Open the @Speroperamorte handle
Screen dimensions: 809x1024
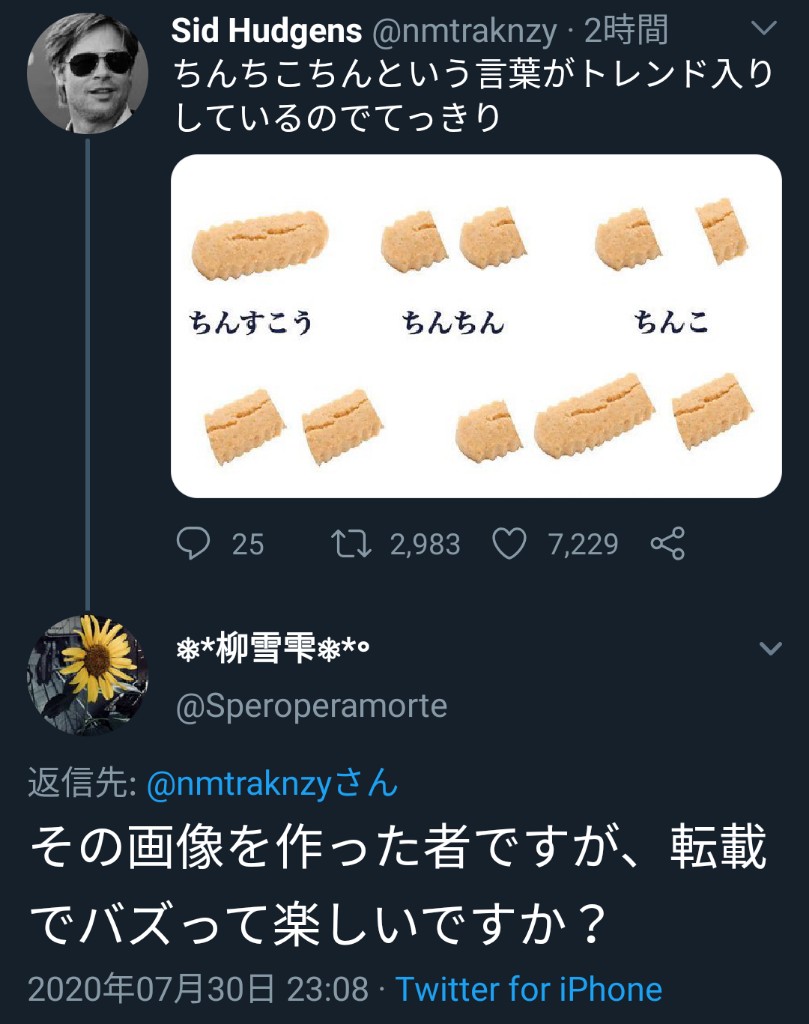tap(311, 706)
